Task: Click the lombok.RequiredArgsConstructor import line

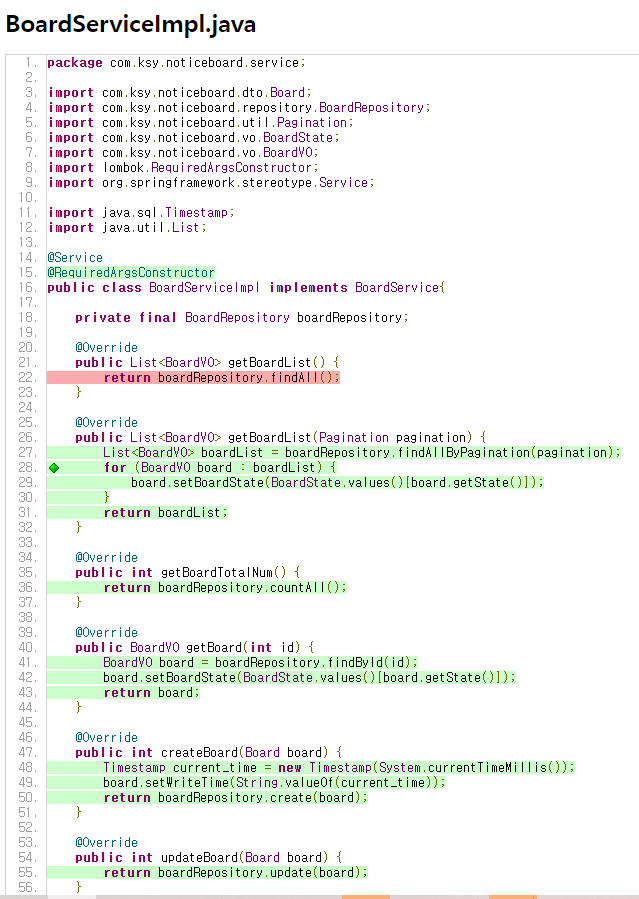Action: [x=183, y=167]
